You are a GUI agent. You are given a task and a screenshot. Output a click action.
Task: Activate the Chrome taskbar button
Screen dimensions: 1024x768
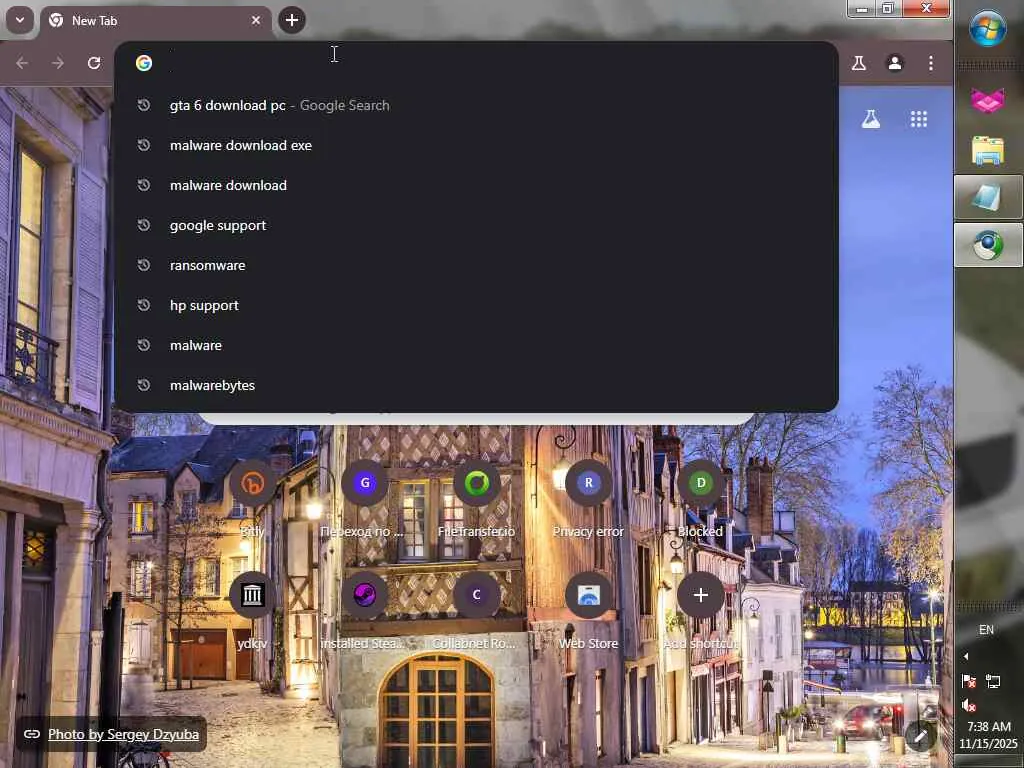pyautogui.click(x=988, y=245)
